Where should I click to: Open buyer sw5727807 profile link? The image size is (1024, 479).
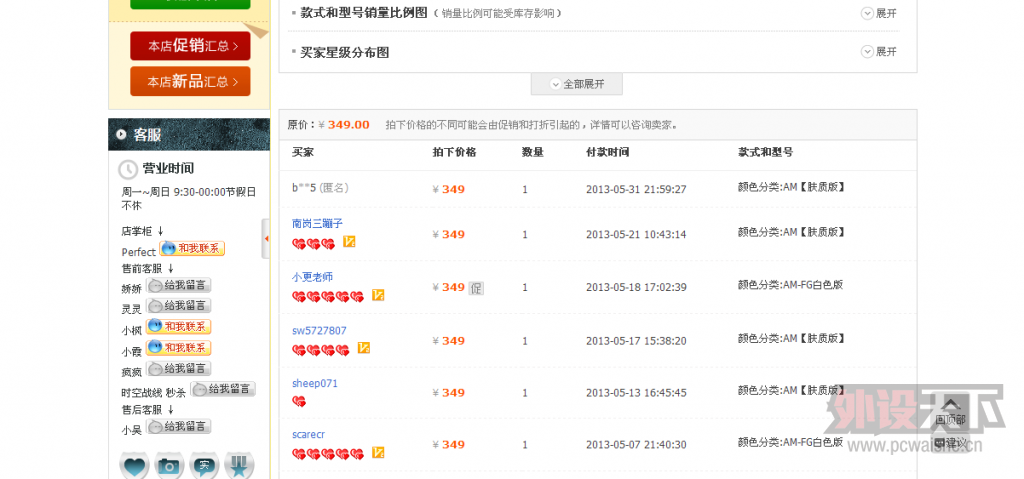(319, 331)
